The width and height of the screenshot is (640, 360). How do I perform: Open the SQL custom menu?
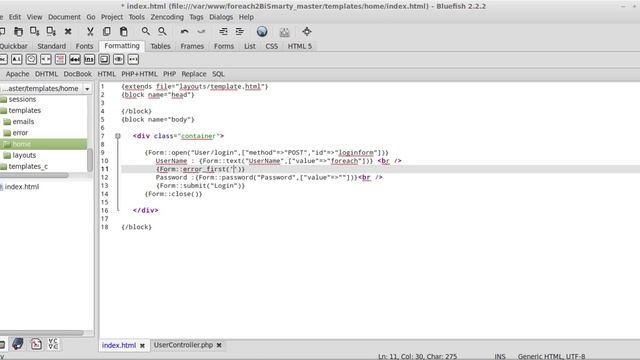(x=218, y=74)
